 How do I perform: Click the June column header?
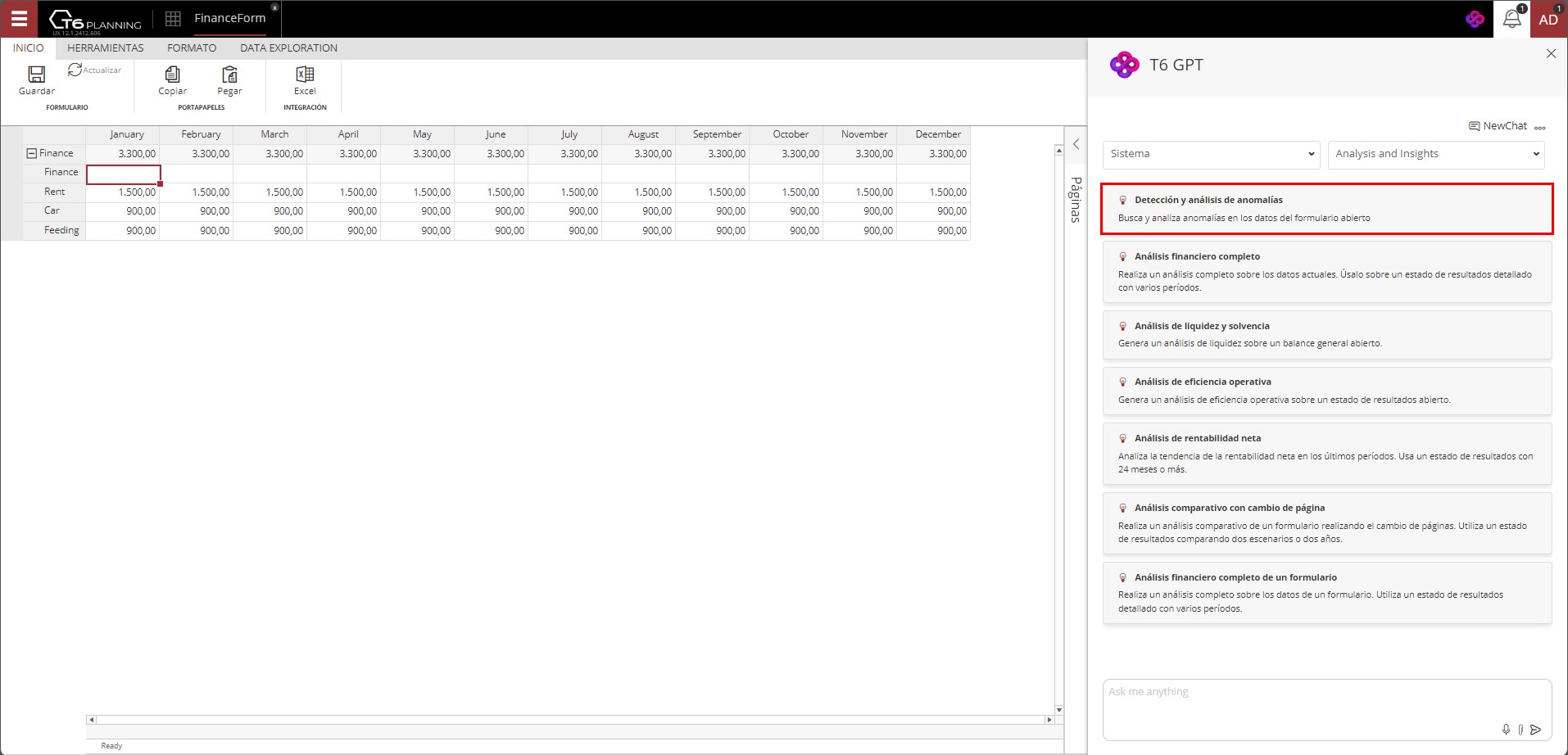click(492, 134)
